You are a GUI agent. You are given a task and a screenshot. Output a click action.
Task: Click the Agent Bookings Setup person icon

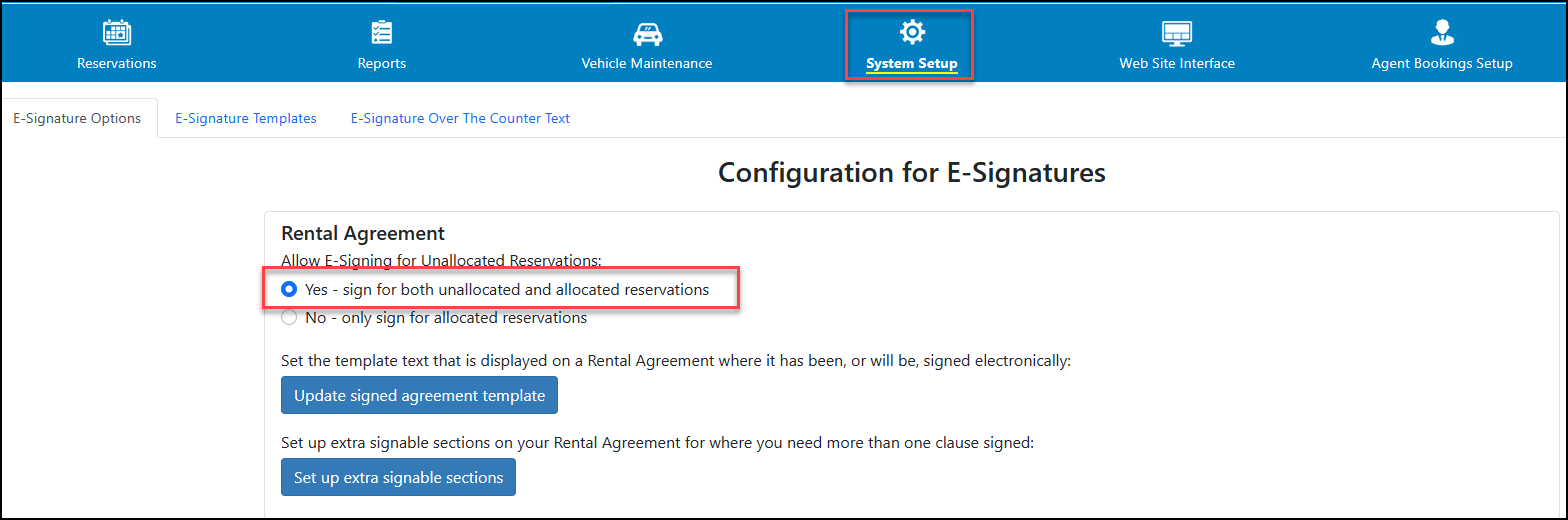click(x=1441, y=33)
